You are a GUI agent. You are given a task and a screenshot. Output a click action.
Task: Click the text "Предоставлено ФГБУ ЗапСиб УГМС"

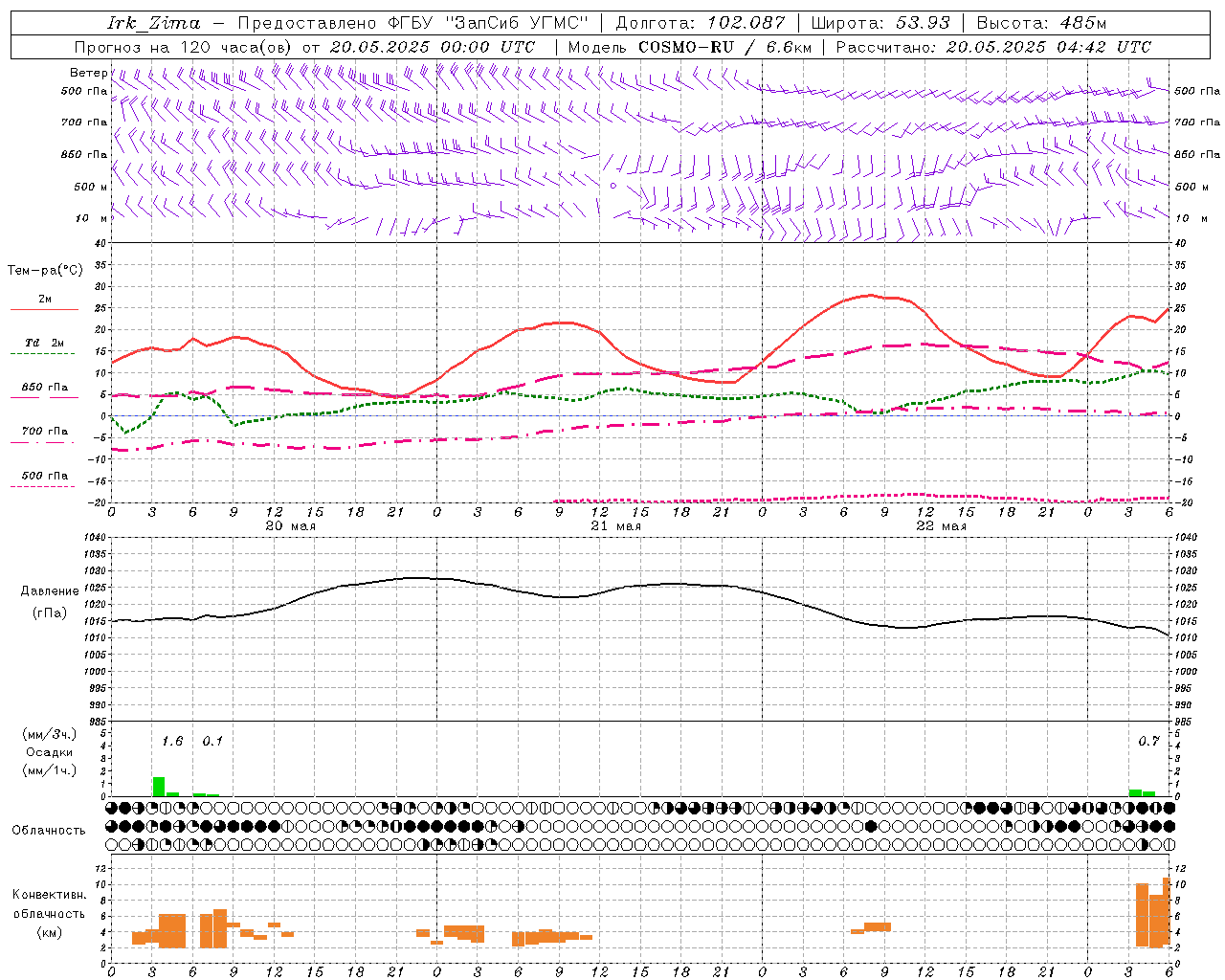click(412, 23)
